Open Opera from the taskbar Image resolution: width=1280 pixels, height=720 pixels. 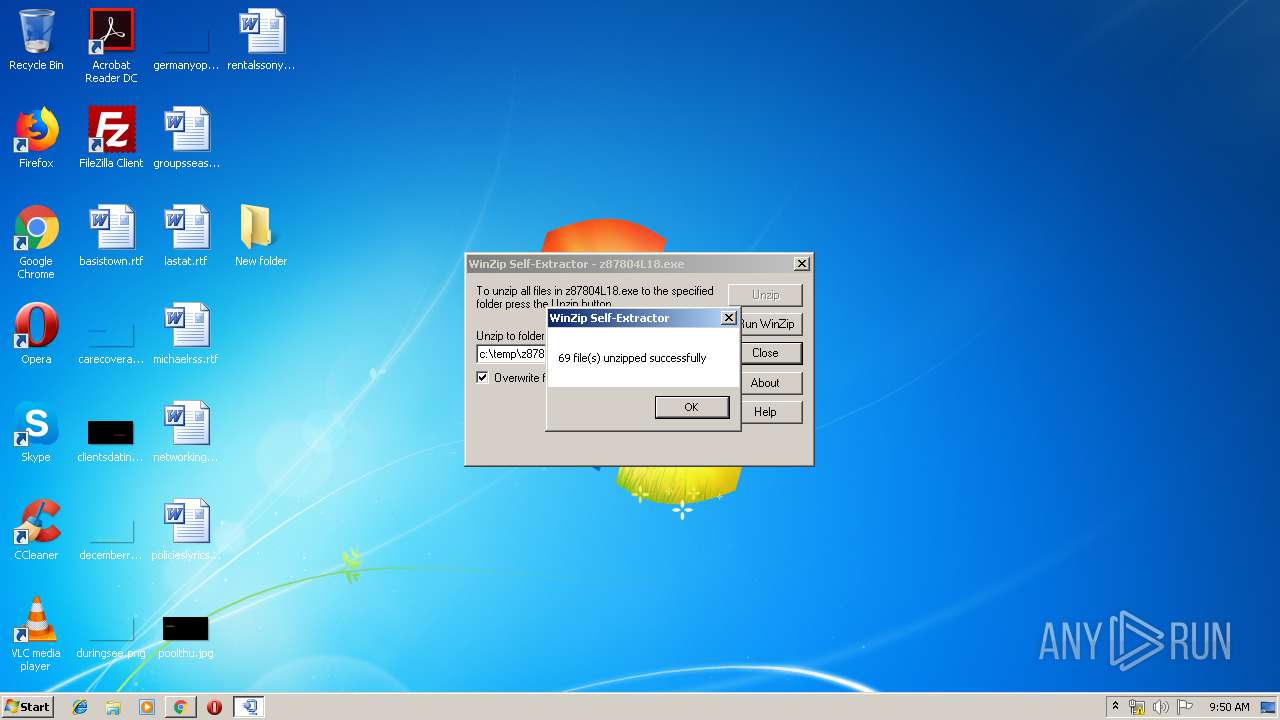pyautogui.click(x=214, y=707)
